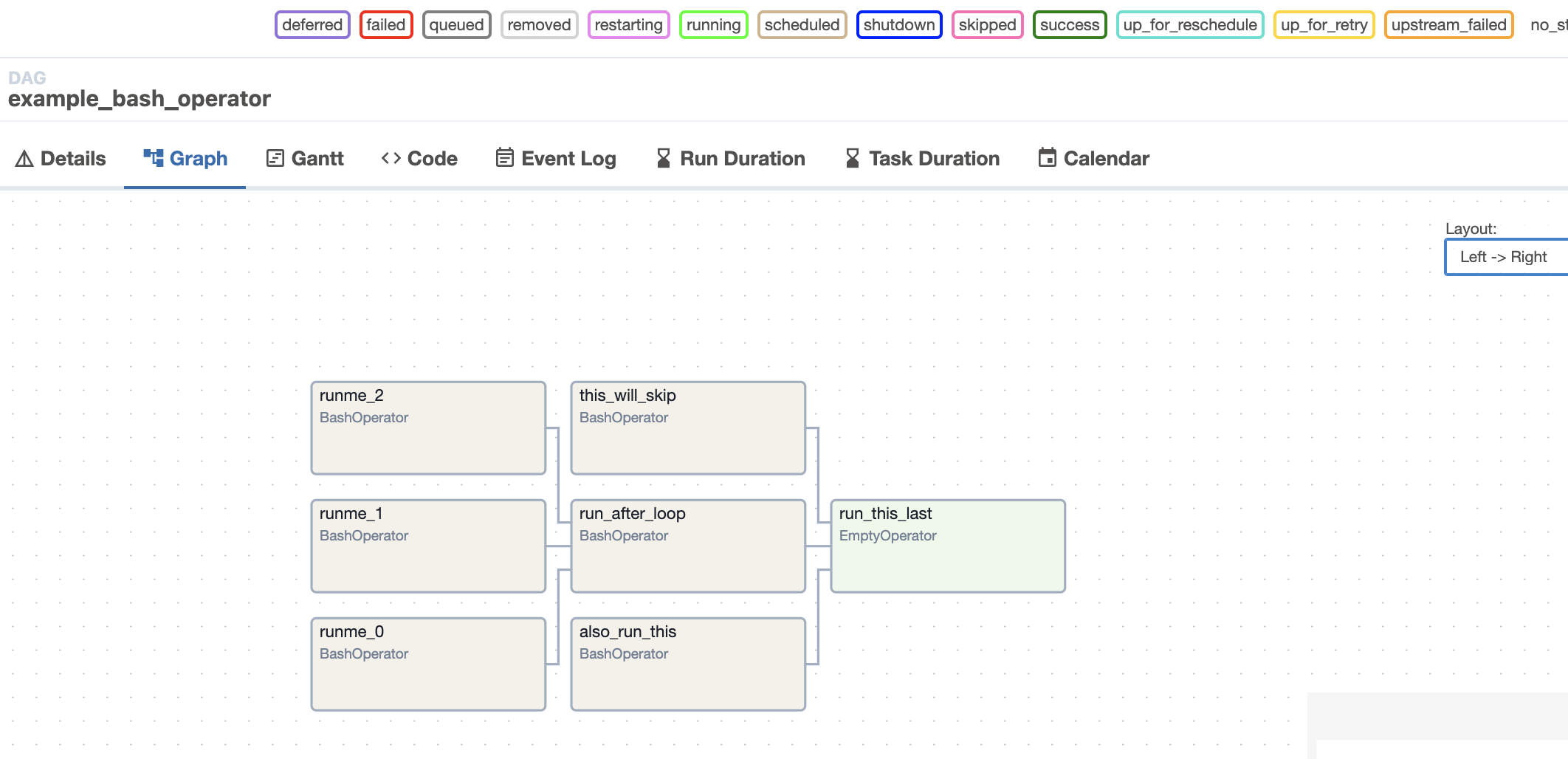Click the Event Log icon

(505, 158)
